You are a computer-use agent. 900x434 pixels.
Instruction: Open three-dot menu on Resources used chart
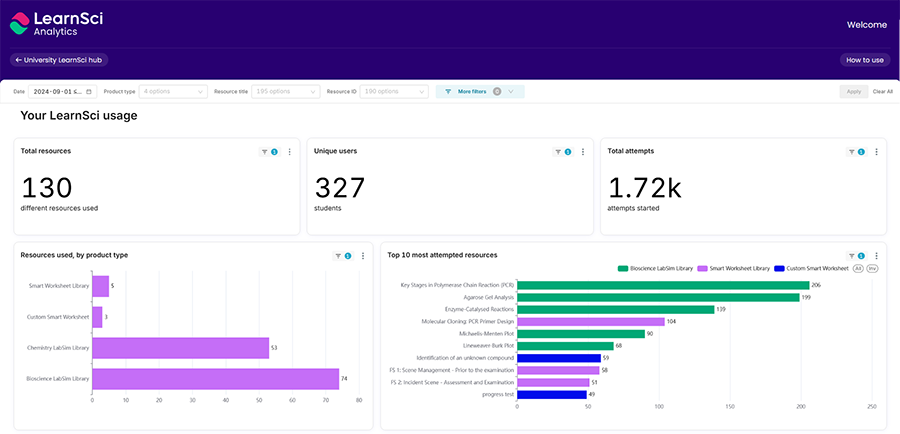click(363, 256)
